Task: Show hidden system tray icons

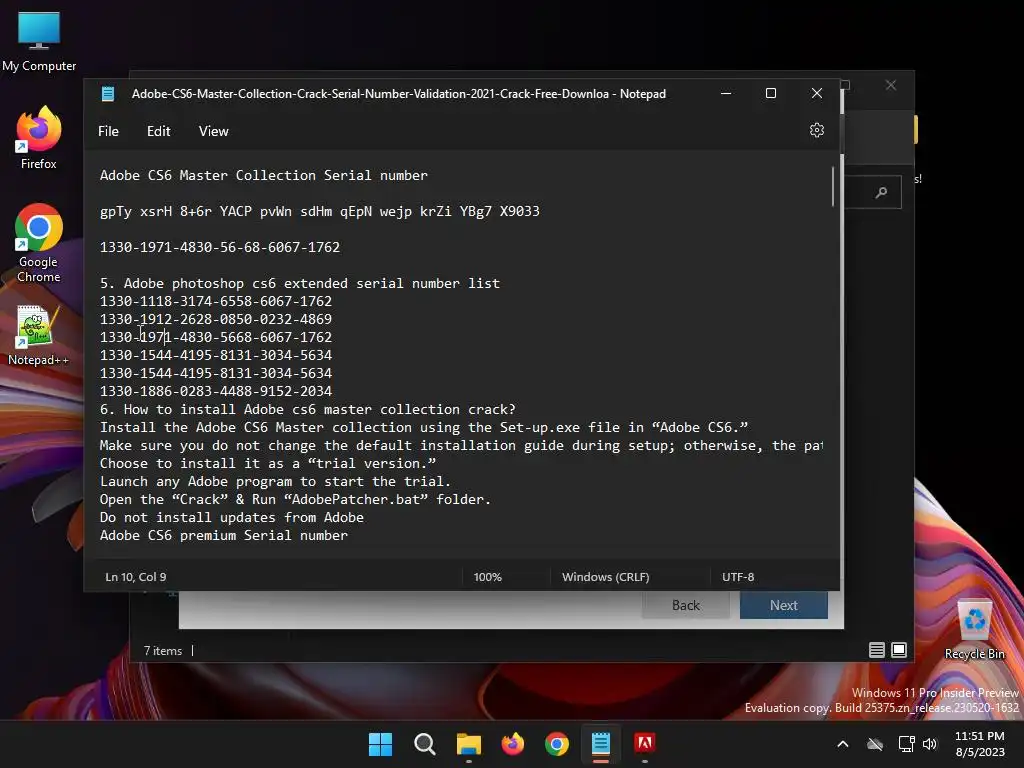Action: click(x=842, y=744)
